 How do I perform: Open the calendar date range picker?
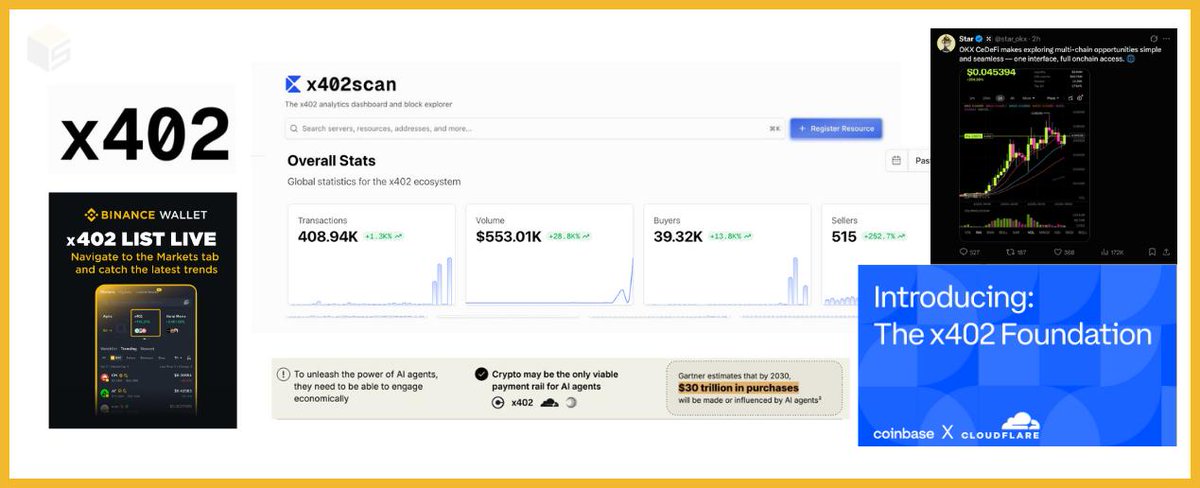[x=897, y=160]
